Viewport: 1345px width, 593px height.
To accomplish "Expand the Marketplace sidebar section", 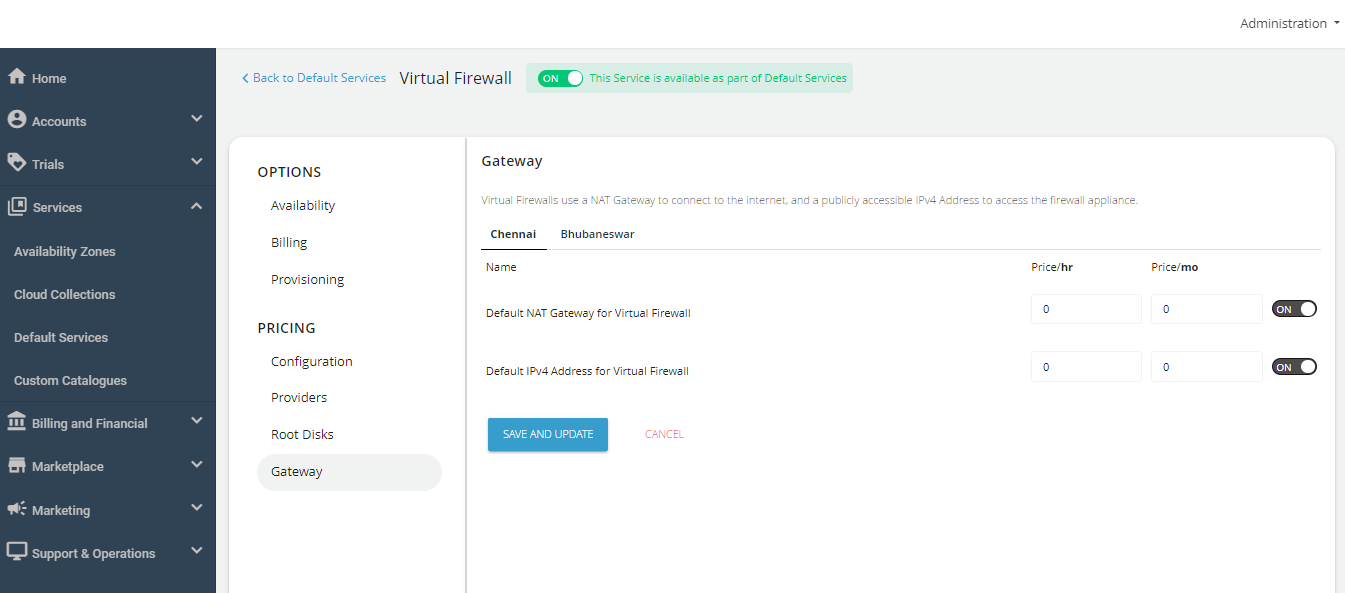I will click(196, 464).
